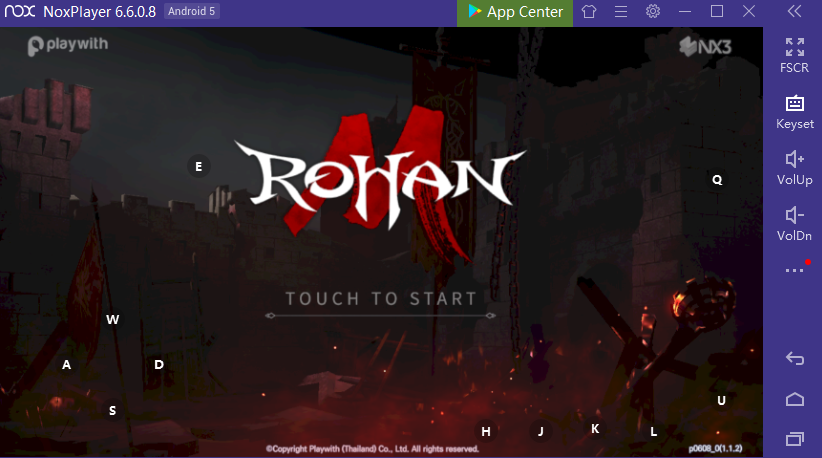Click the D key mapping marker

click(159, 365)
